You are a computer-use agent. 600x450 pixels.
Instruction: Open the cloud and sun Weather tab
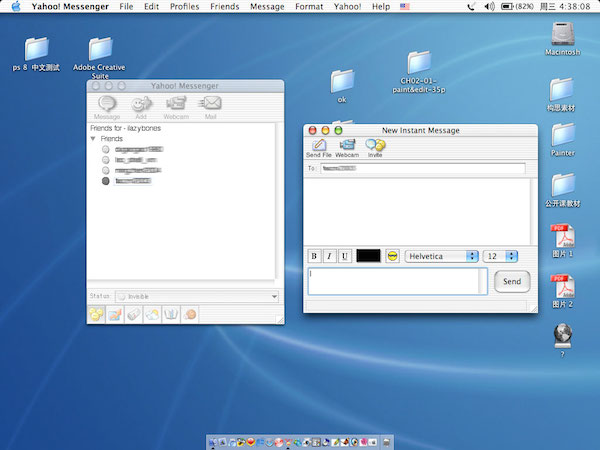coord(152,315)
